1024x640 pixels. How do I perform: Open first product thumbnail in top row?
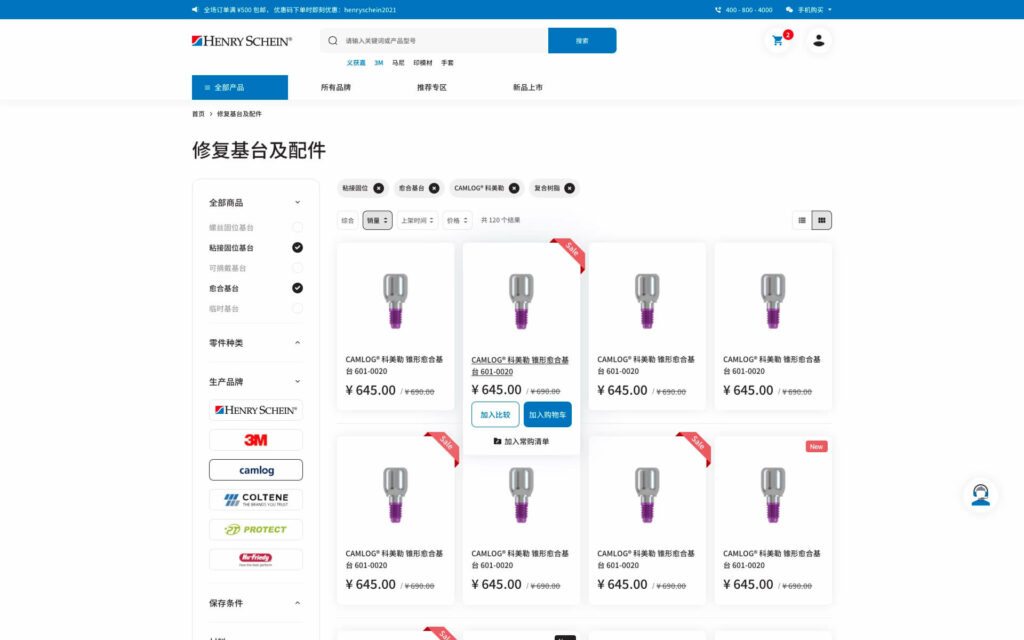point(396,300)
